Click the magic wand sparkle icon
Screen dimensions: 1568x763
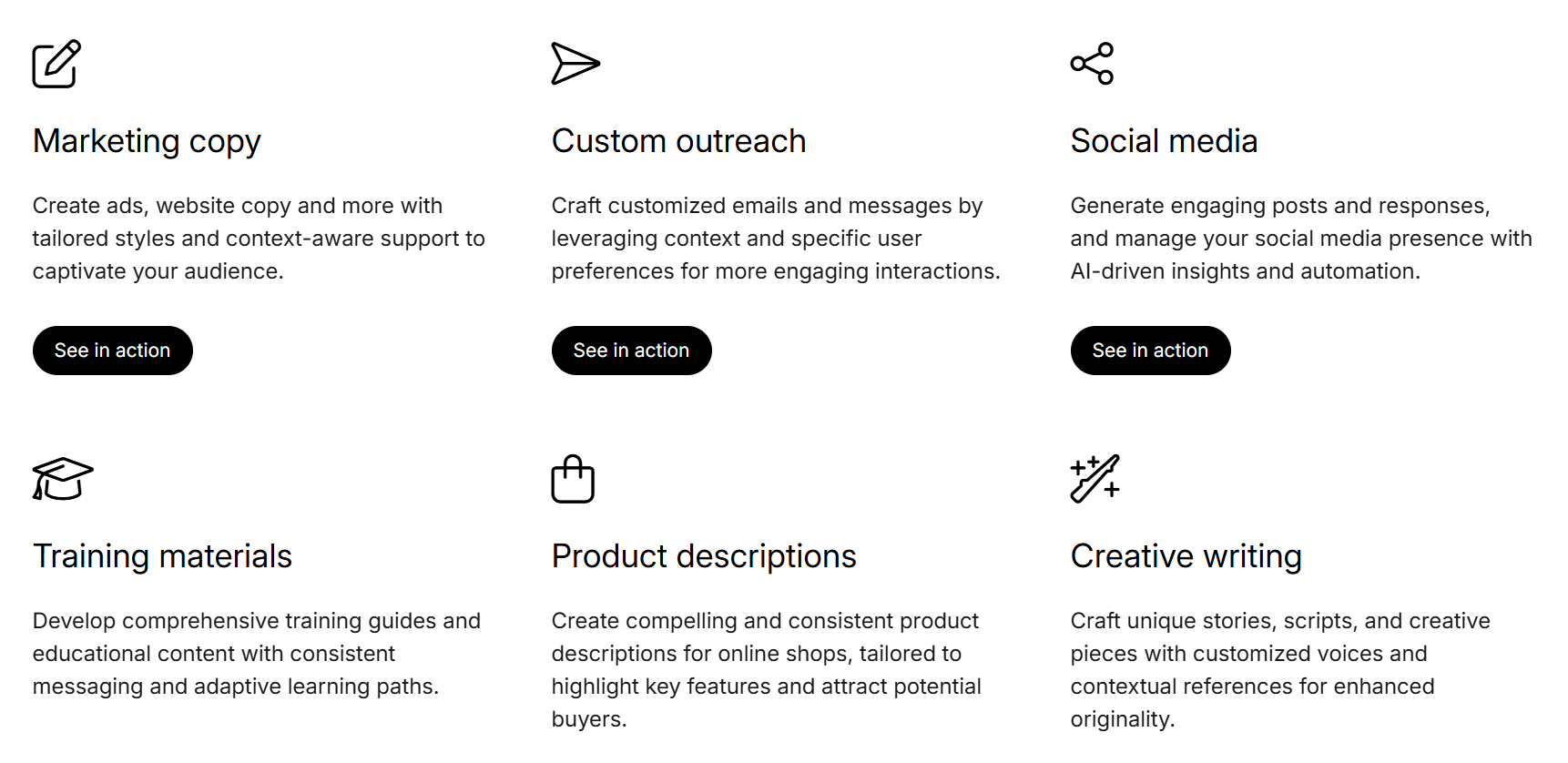(1095, 479)
